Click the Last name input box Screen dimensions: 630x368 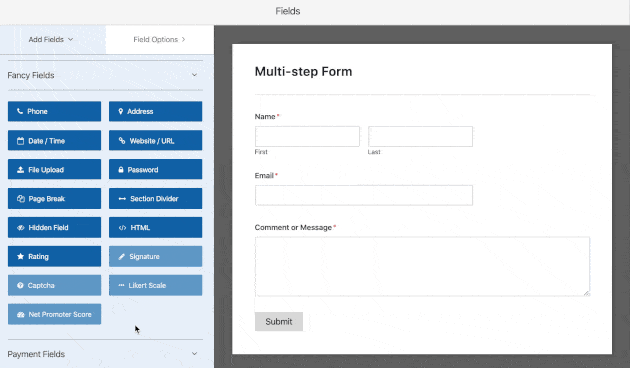click(420, 137)
